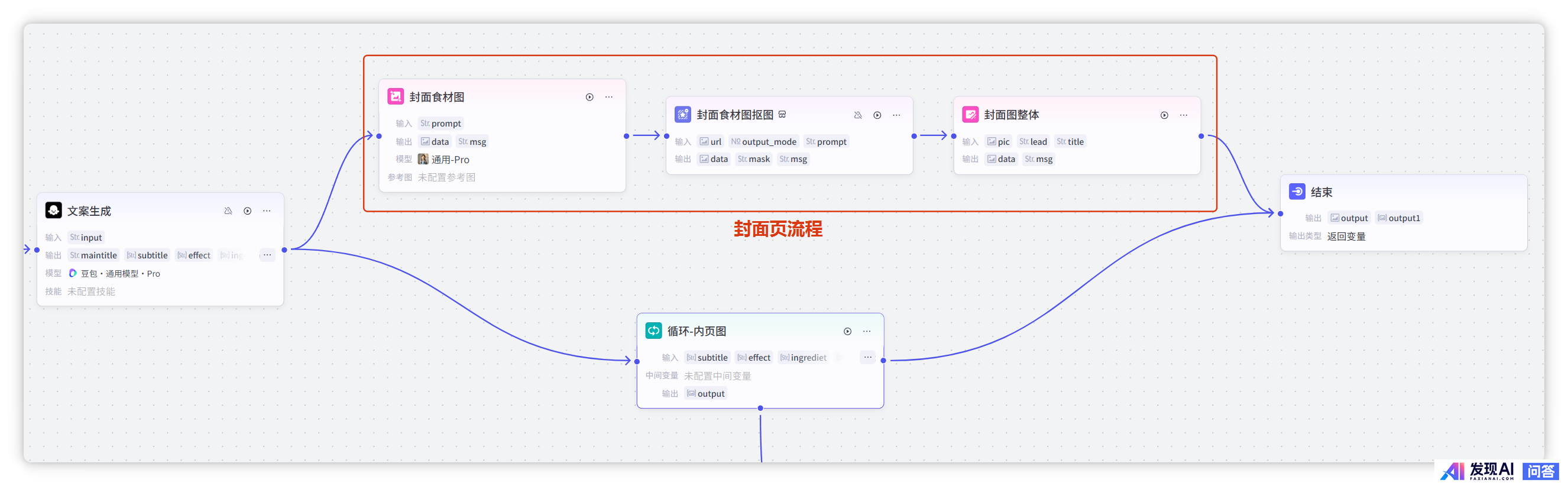This screenshot has height=486, width=1568.
Task: Run the 循环-内页图 loop node
Action: click(847, 331)
